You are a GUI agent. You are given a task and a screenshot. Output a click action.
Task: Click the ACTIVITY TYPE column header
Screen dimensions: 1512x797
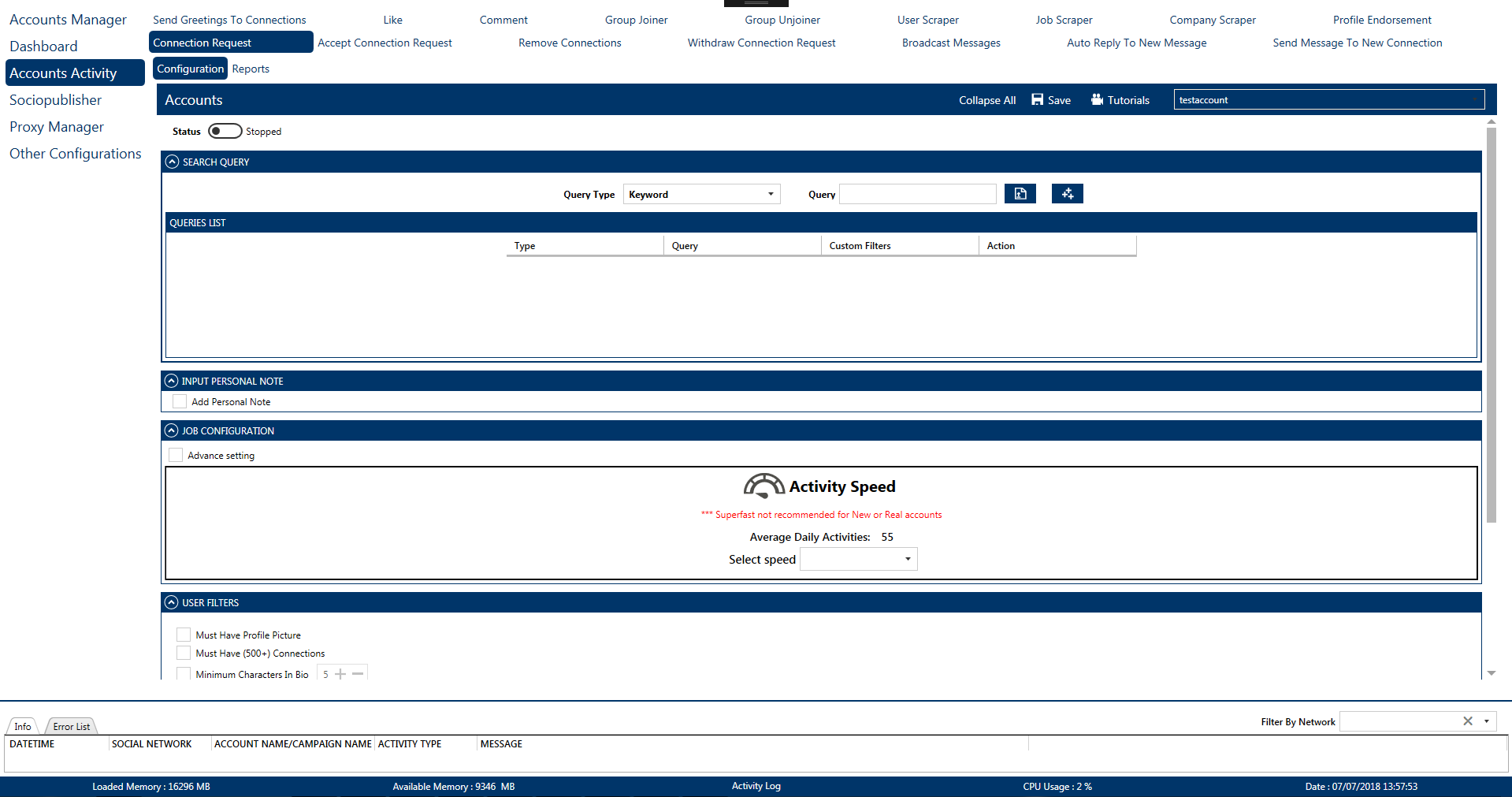(x=425, y=743)
